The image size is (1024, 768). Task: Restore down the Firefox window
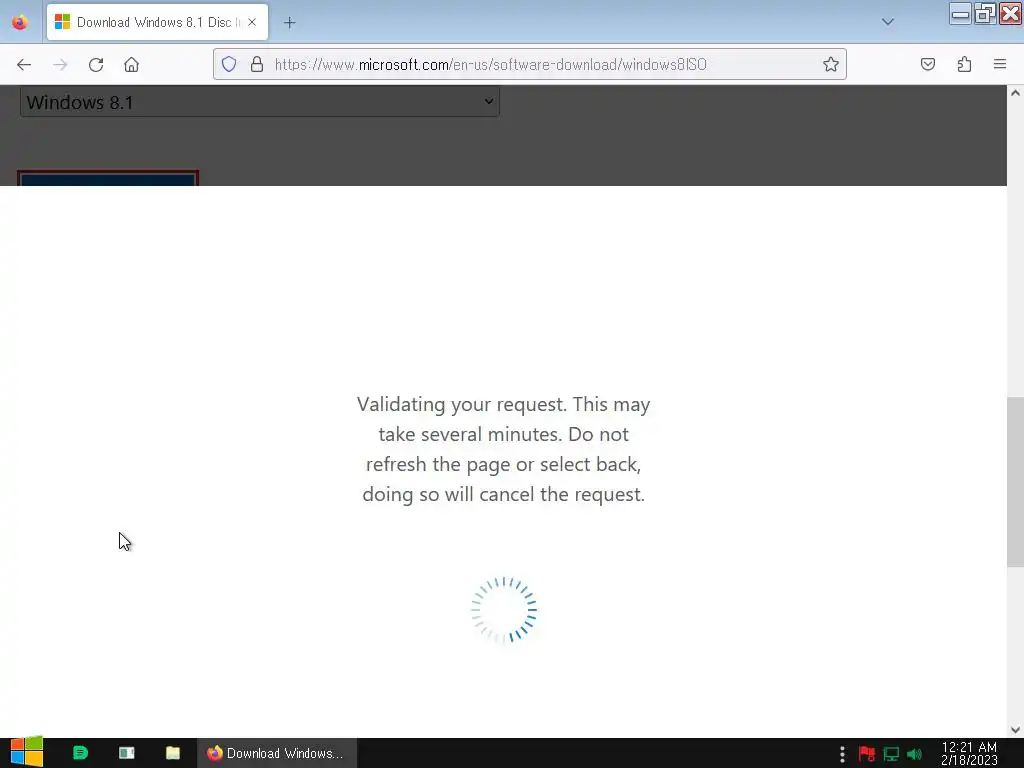[x=985, y=14]
